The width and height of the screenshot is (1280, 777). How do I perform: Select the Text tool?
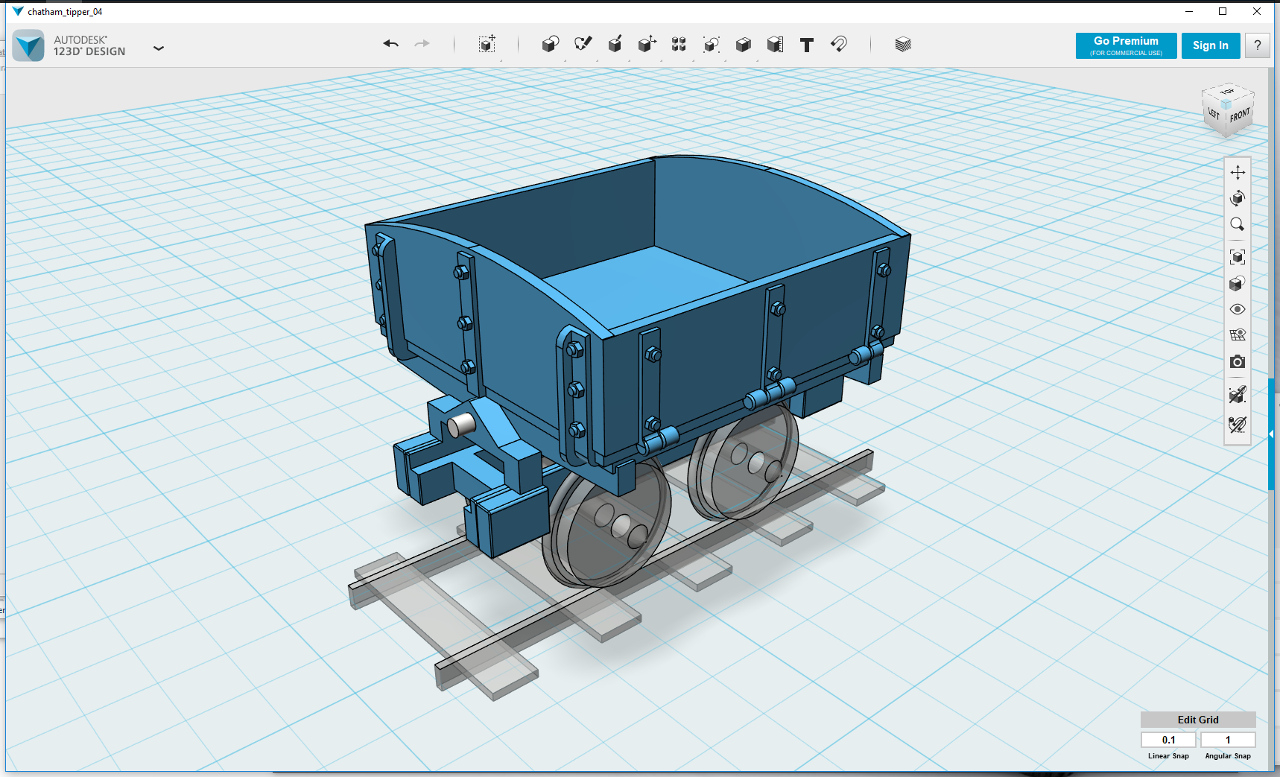click(807, 44)
